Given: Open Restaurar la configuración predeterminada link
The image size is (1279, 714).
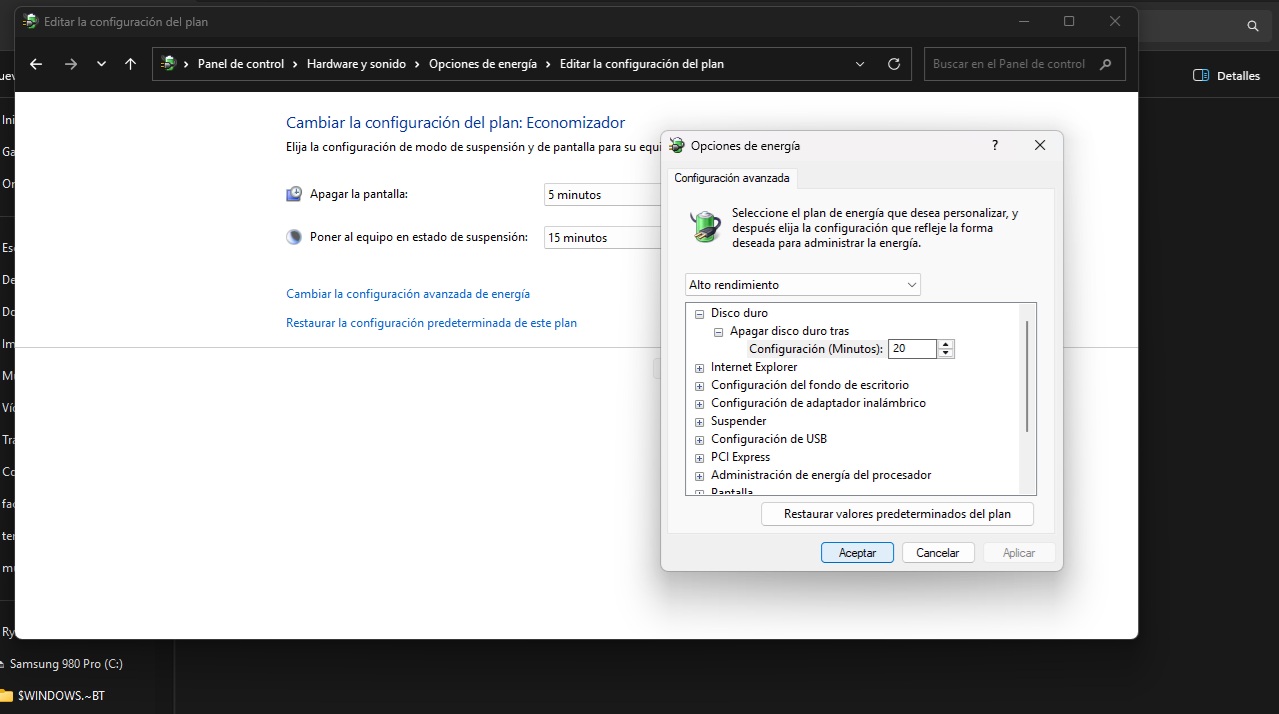Looking at the screenshot, I should tap(431, 323).
